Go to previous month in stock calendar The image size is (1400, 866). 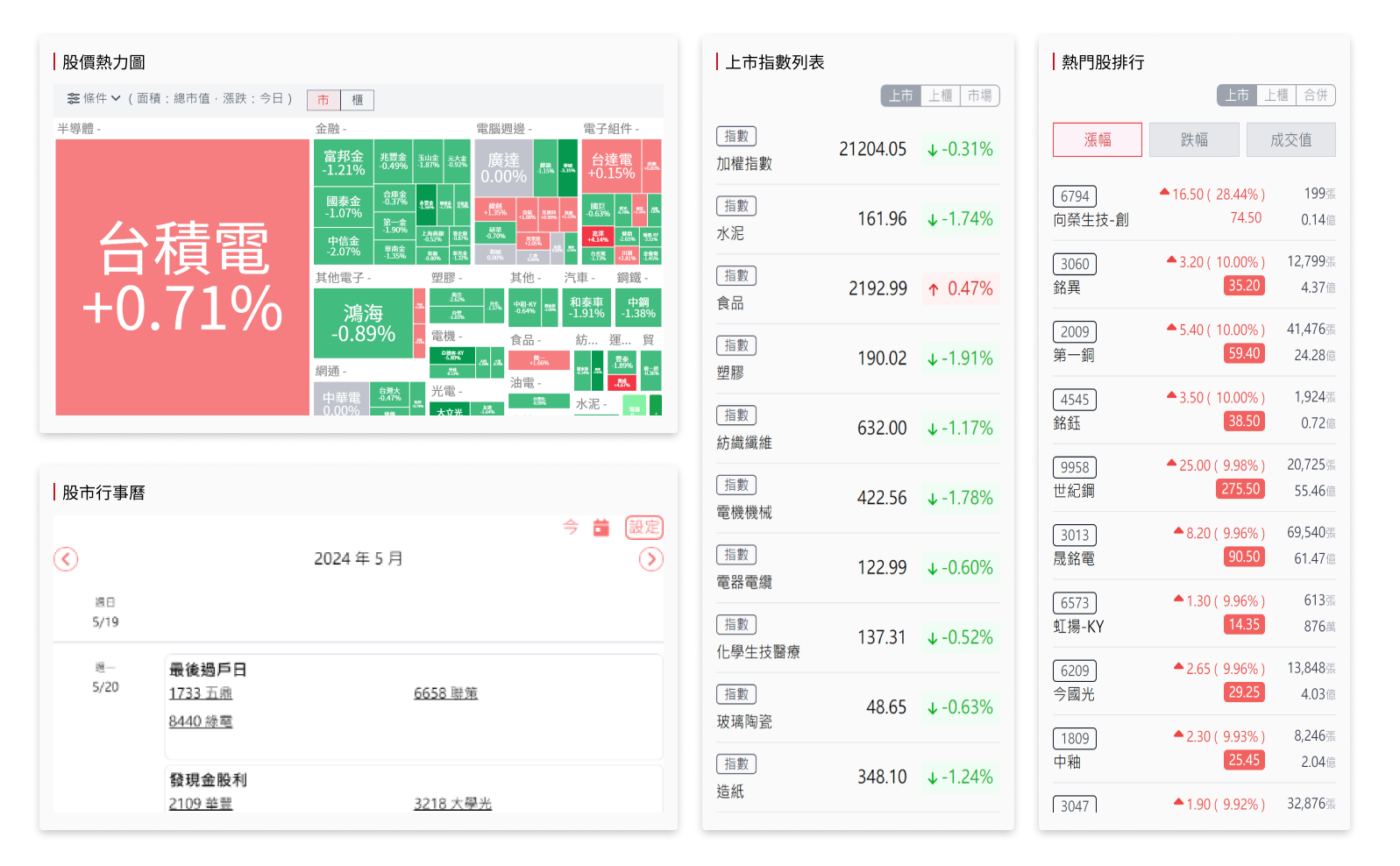coord(66,559)
